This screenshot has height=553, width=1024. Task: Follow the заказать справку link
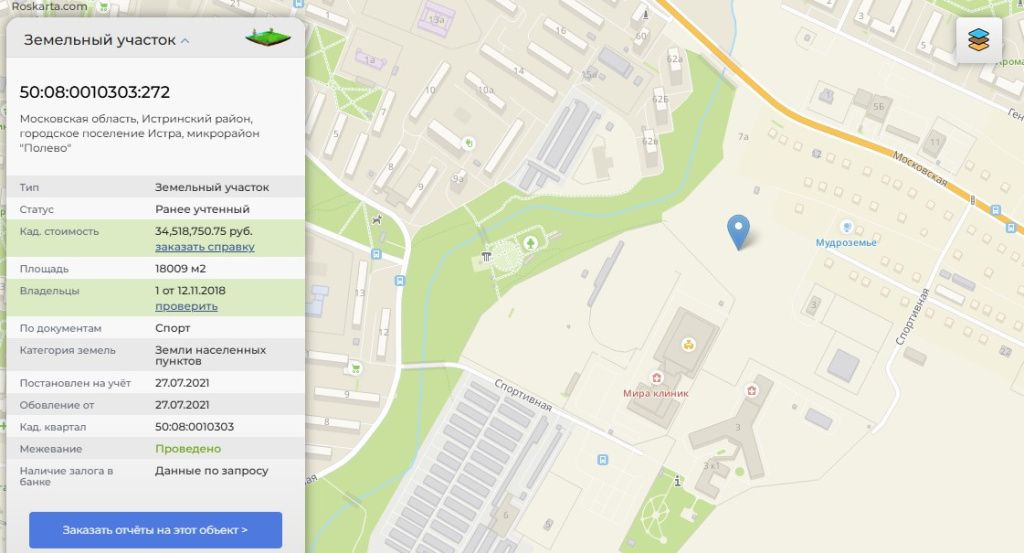(204, 247)
